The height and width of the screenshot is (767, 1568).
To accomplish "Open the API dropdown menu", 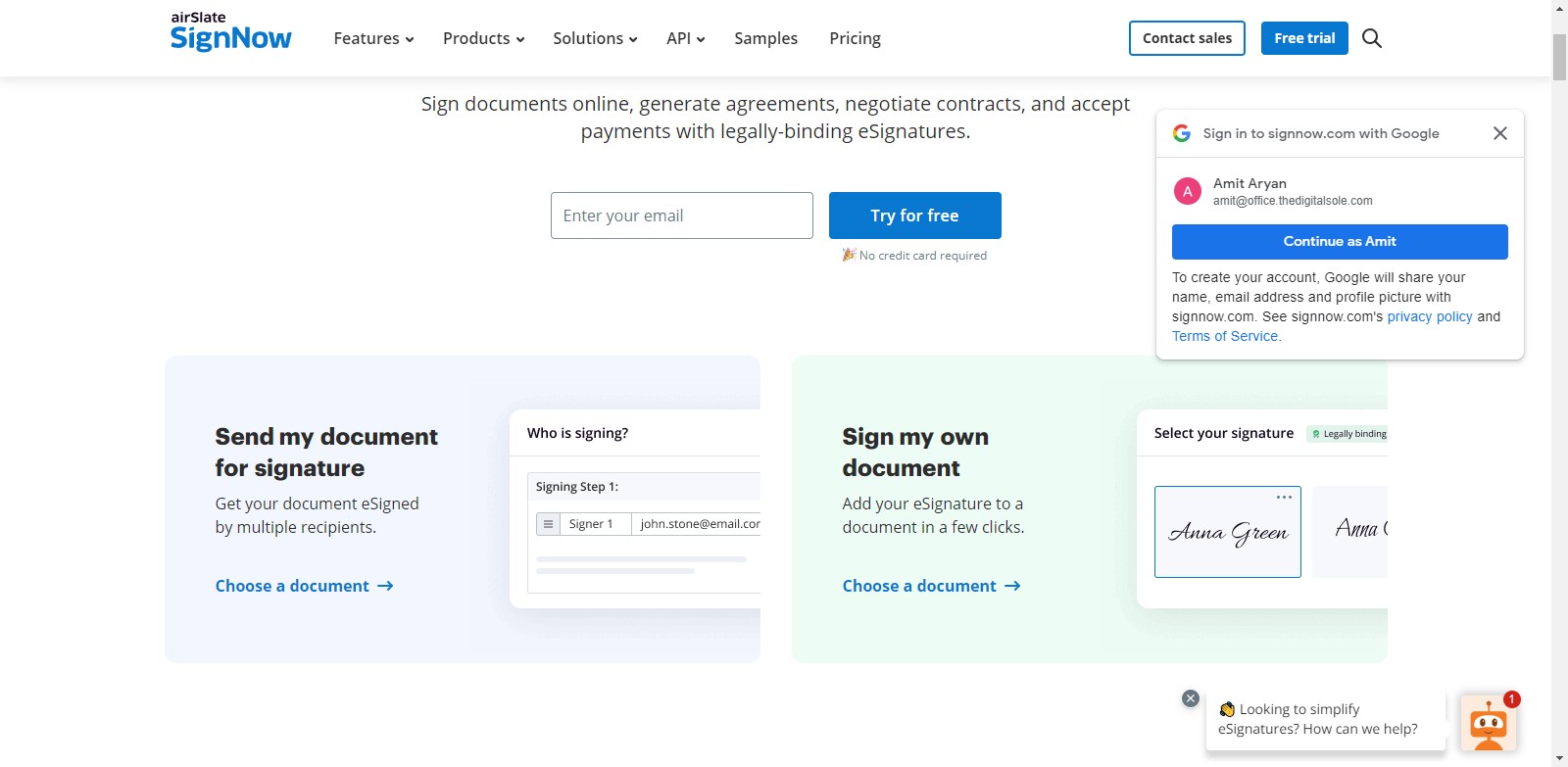I will (685, 38).
